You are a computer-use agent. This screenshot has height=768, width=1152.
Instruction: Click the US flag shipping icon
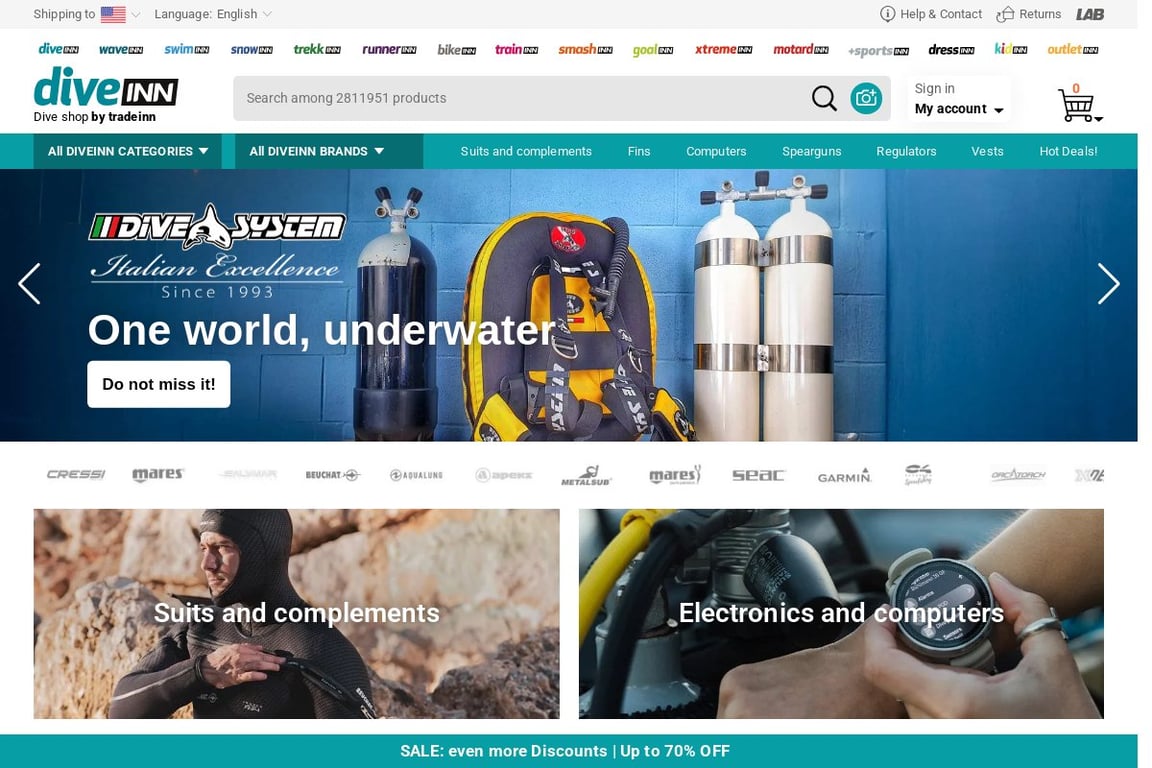pos(113,14)
